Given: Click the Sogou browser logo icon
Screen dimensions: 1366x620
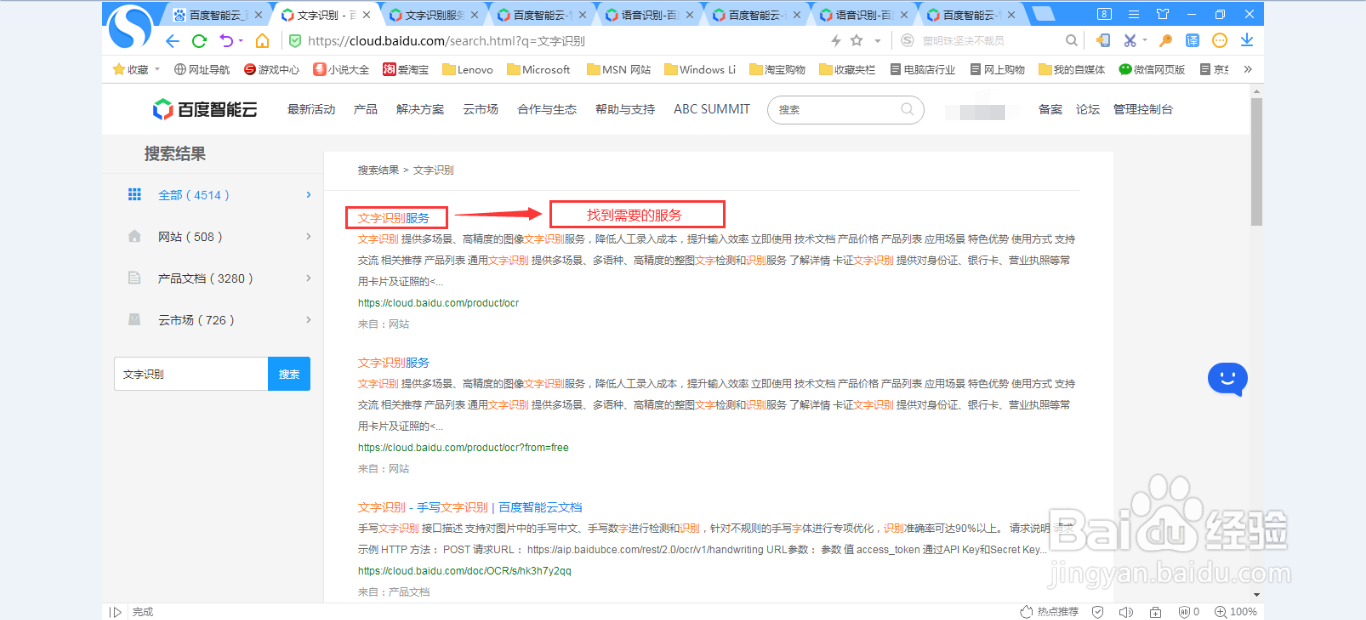Looking at the screenshot, I should pos(130,27).
